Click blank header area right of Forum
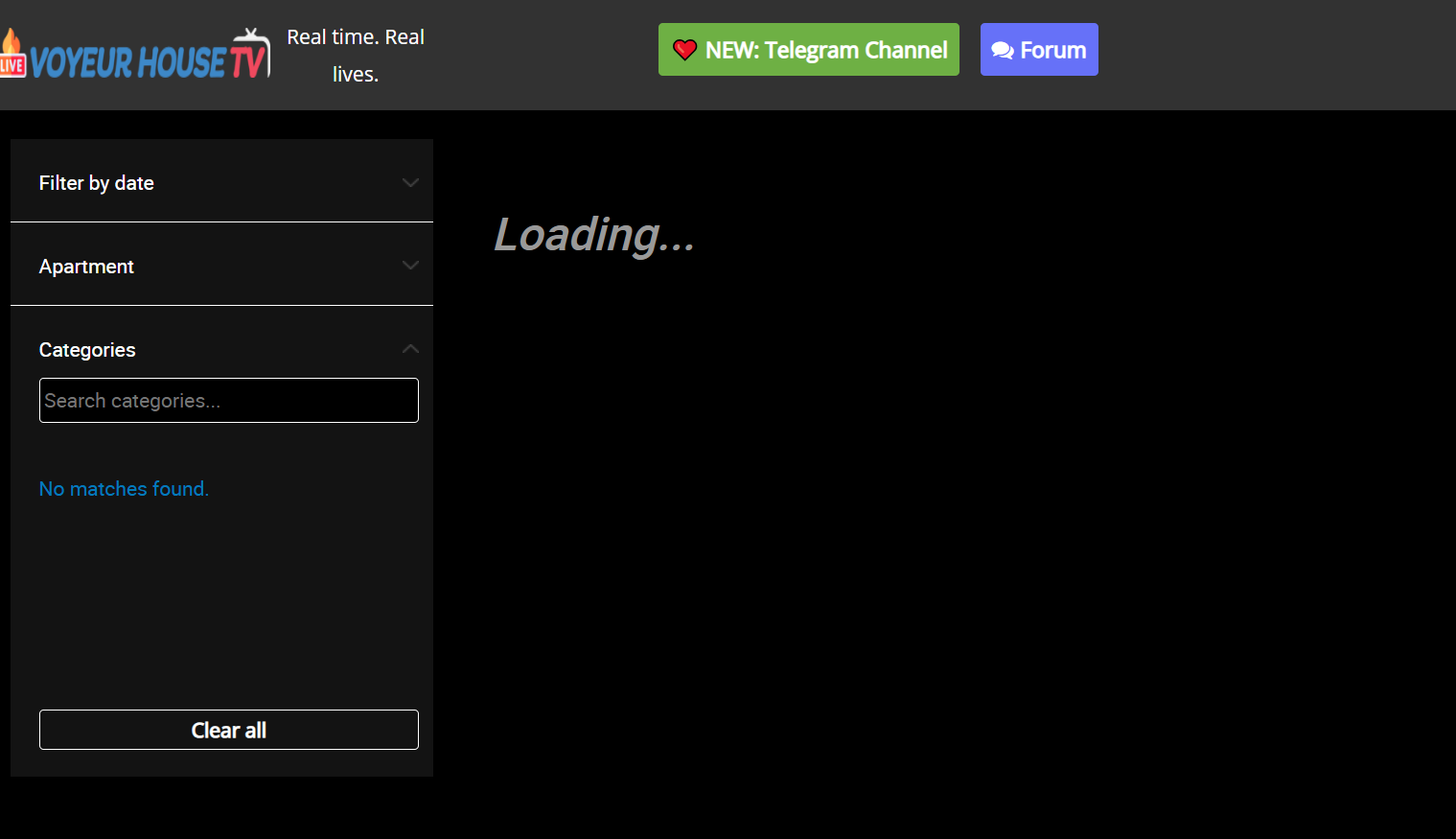The image size is (1456, 839). pyautogui.click(x=1275, y=54)
